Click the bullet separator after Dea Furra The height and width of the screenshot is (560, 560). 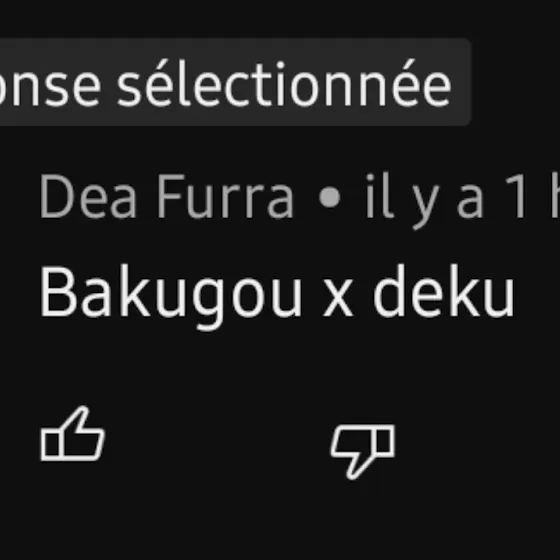point(329,197)
